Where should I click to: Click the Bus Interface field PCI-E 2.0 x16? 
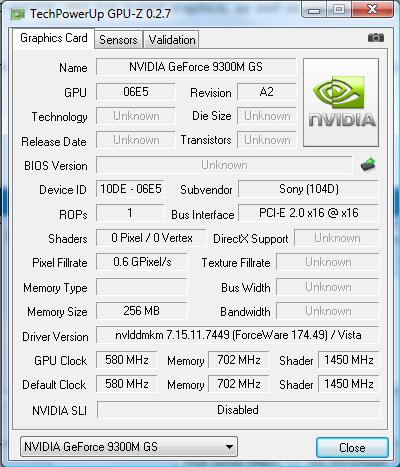(309, 213)
